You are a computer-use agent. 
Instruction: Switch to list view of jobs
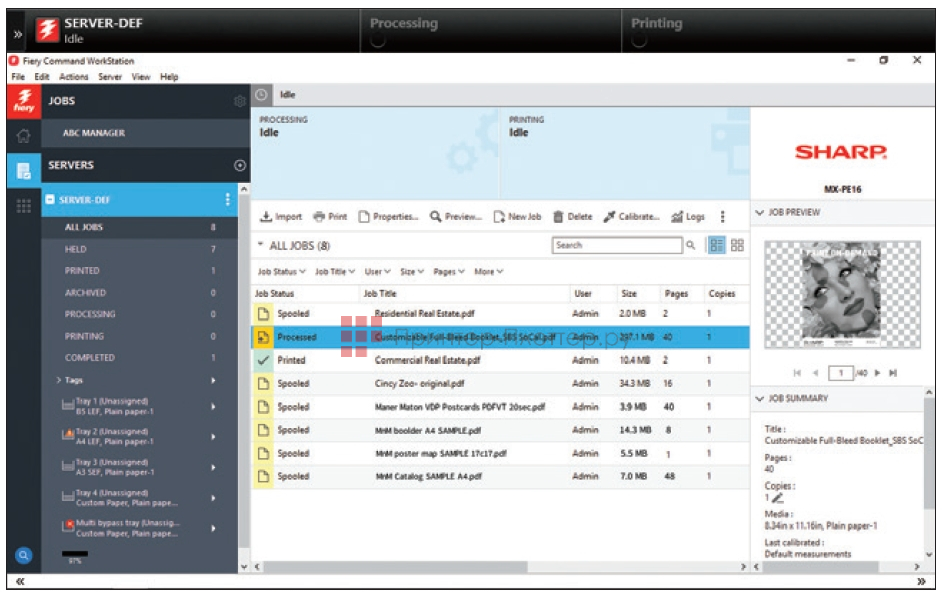(x=716, y=245)
